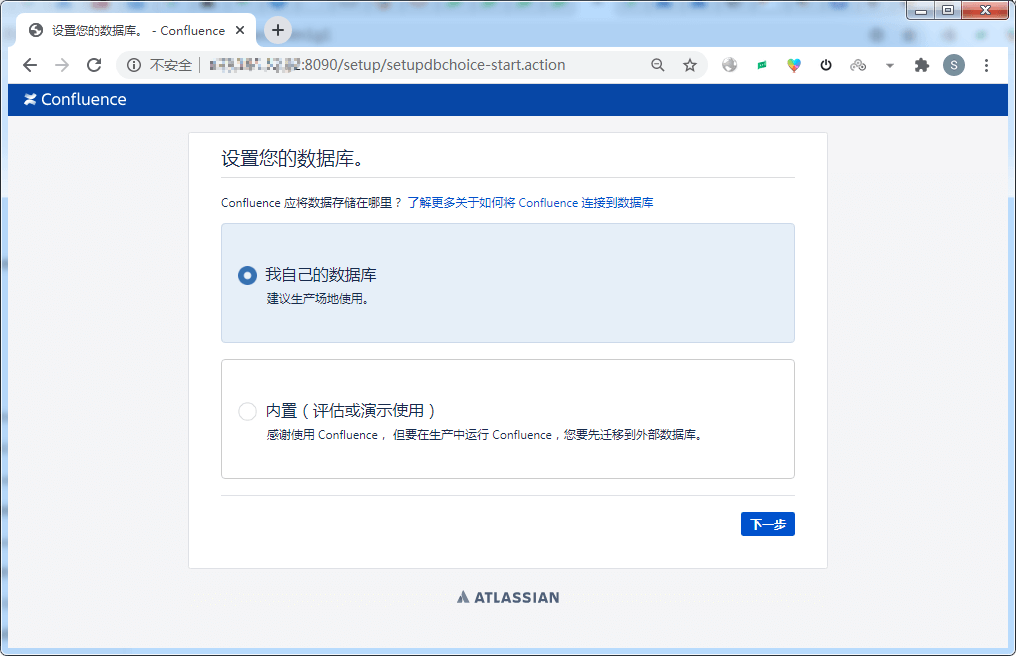Click the Atlassian logo in the footer

tap(508, 597)
